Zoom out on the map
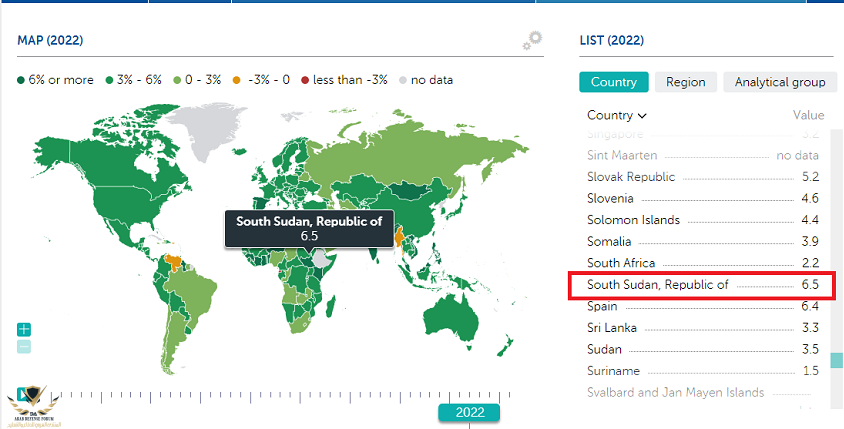Viewport: 844px width, 429px height. point(24,346)
